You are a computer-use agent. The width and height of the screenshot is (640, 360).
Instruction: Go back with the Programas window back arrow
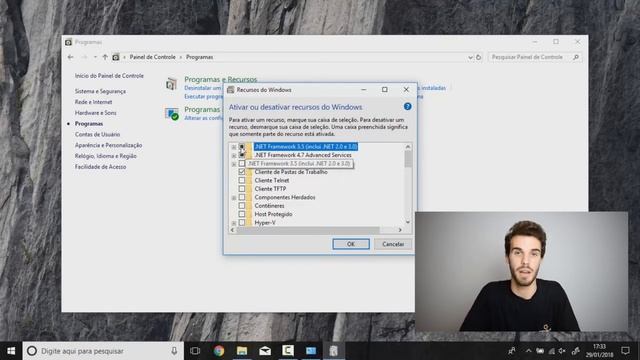click(71, 57)
